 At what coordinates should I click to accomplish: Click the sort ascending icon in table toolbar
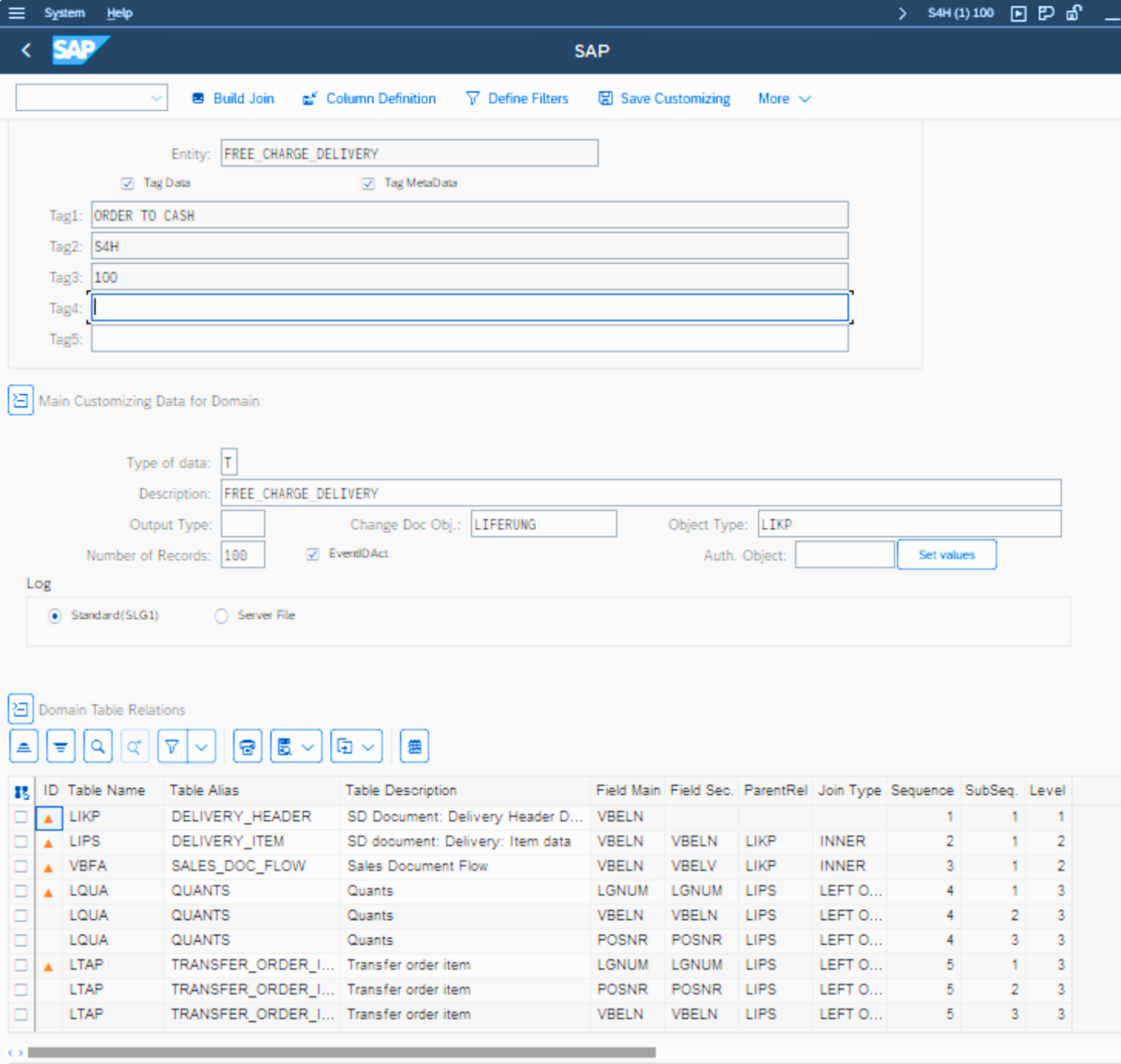click(24, 747)
